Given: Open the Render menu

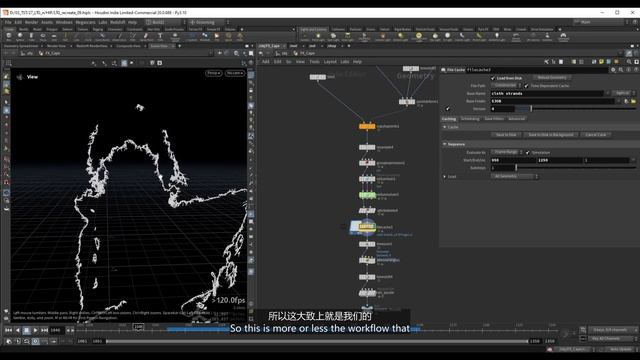Looking at the screenshot, I should tap(31, 22).
